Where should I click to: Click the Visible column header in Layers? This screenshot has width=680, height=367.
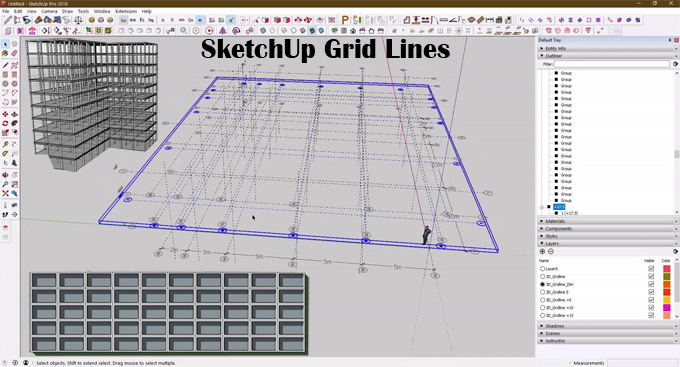tap(649, 261)
